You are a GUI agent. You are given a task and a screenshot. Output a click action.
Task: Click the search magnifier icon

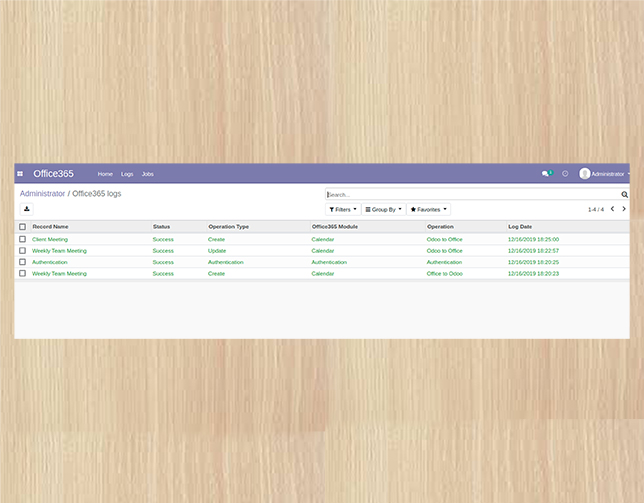[x=625, y=195]
